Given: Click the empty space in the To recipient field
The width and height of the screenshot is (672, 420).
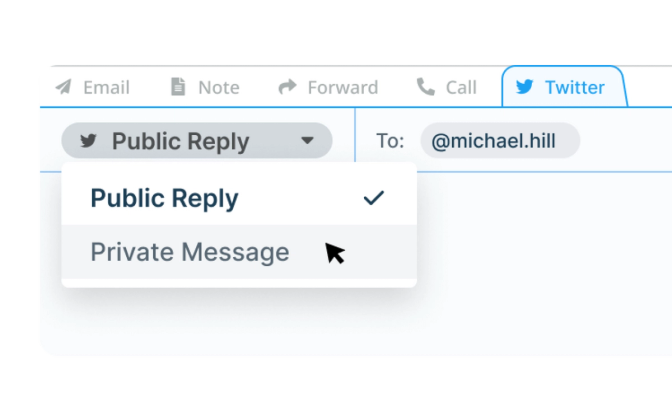Looking at the screenshot, I should 626,141.
